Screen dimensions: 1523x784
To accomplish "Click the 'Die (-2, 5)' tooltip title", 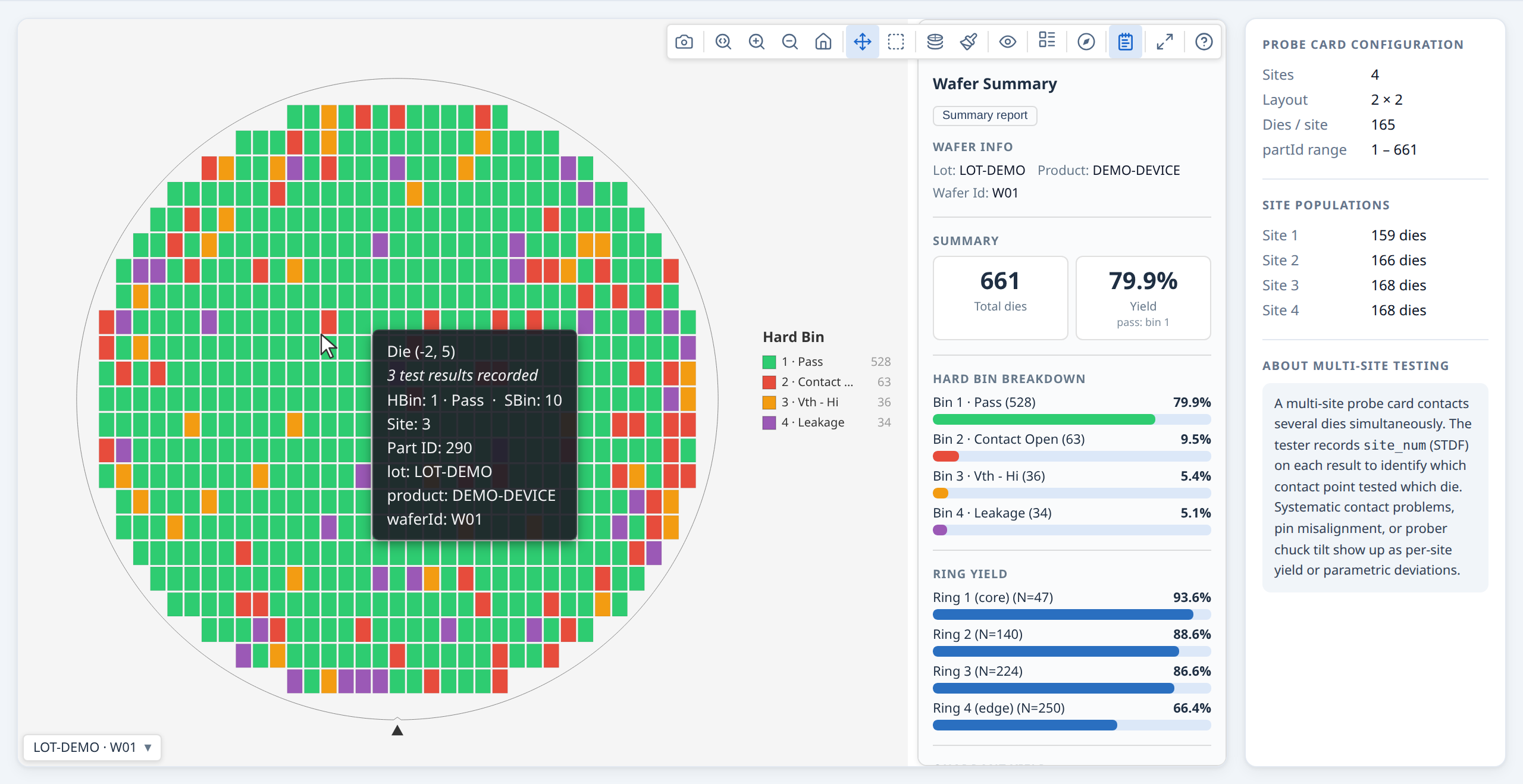I will [421, 352].
